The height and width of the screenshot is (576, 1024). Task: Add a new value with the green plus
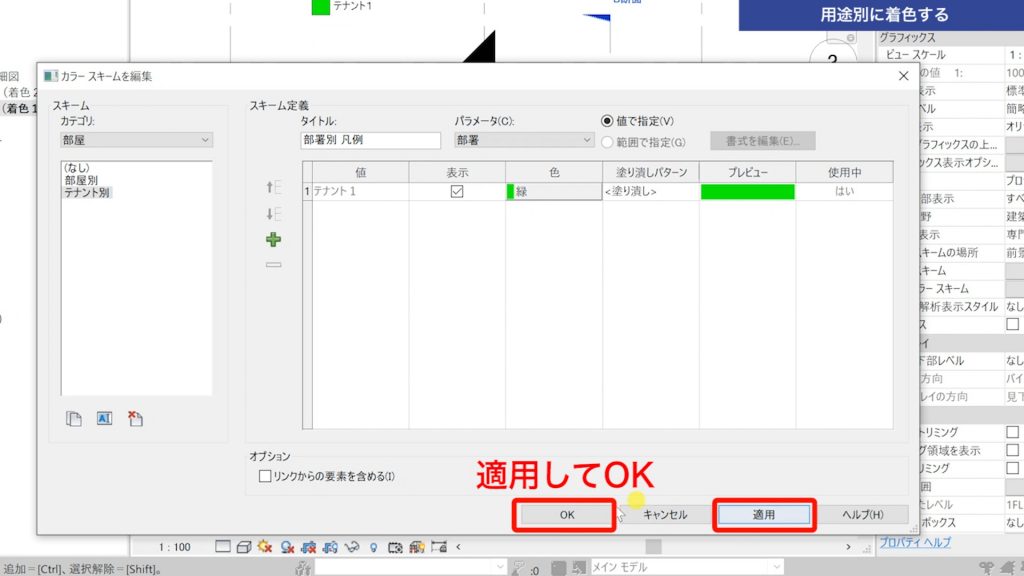(x=273, y=240)
